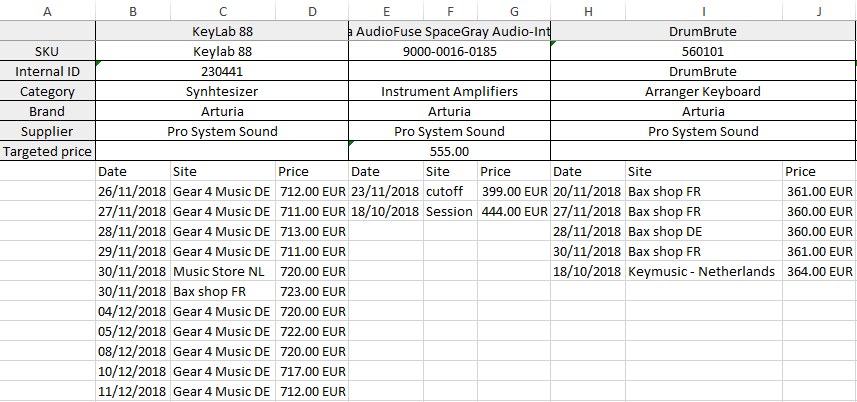Viewport: 857px width, 402px height.
Task: Click the Brand row label
Action: pyautogui.click(x=48, y=111)
